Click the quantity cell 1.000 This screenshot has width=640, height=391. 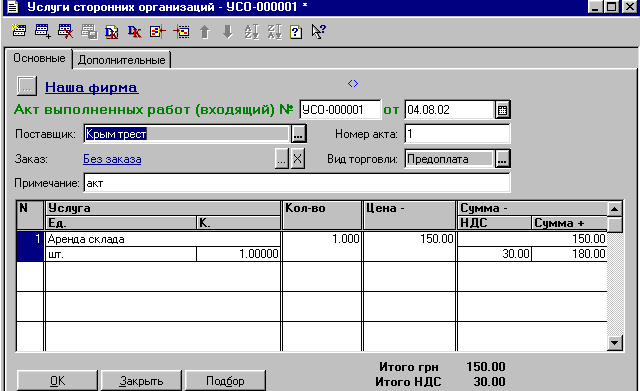point(322,246)
